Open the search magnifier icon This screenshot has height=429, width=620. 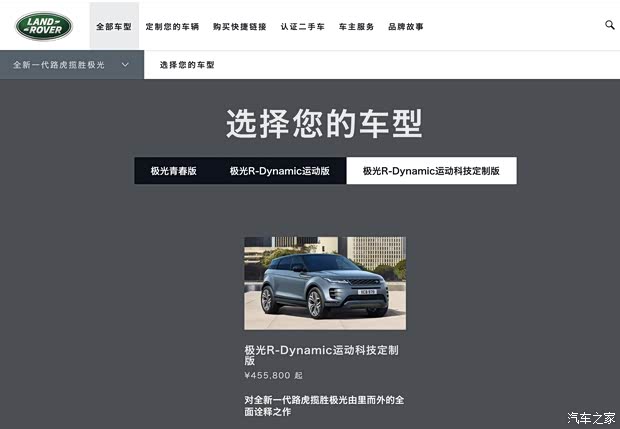click(610, 25)
